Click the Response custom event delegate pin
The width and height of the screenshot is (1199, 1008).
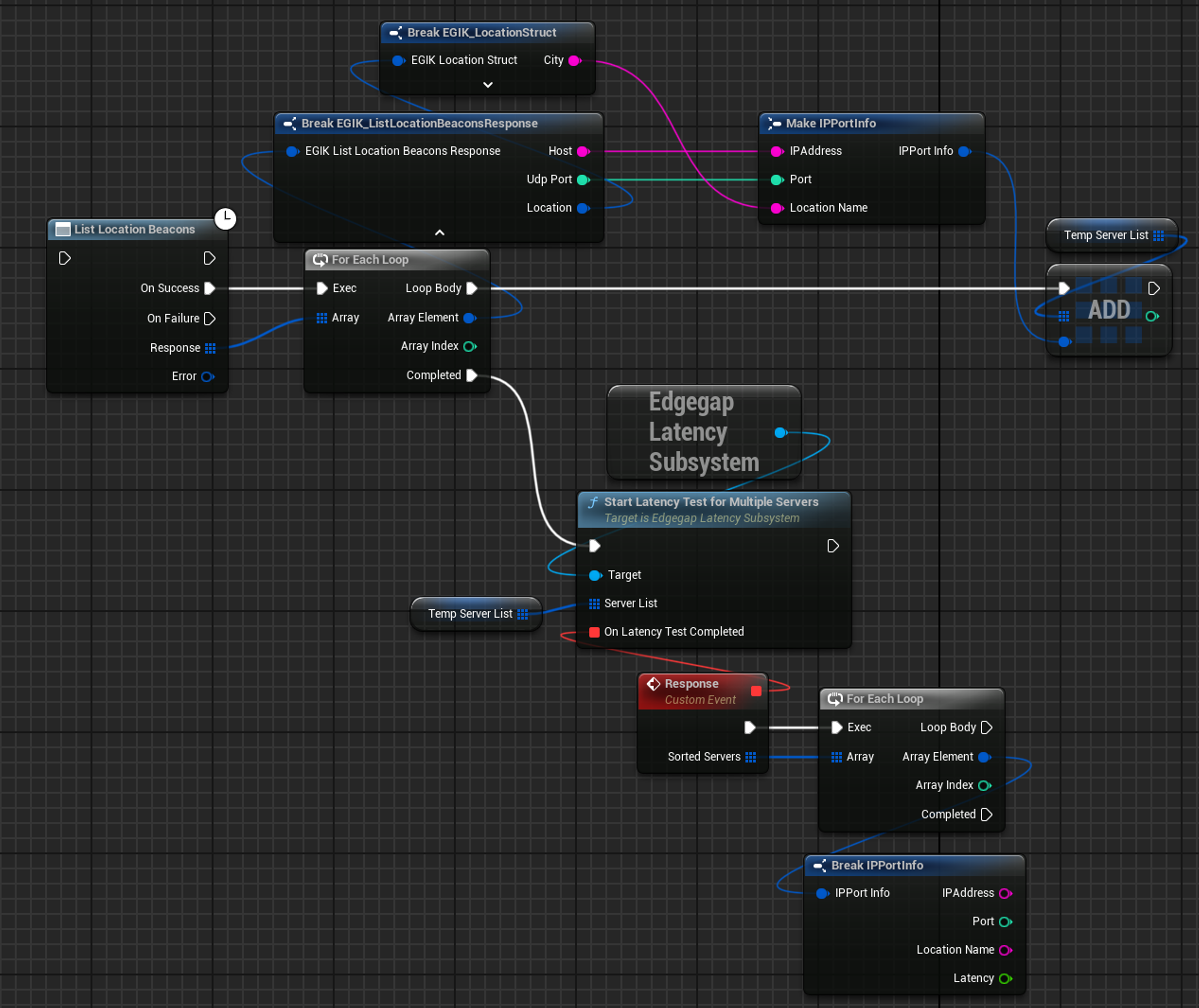pos(756,691)
